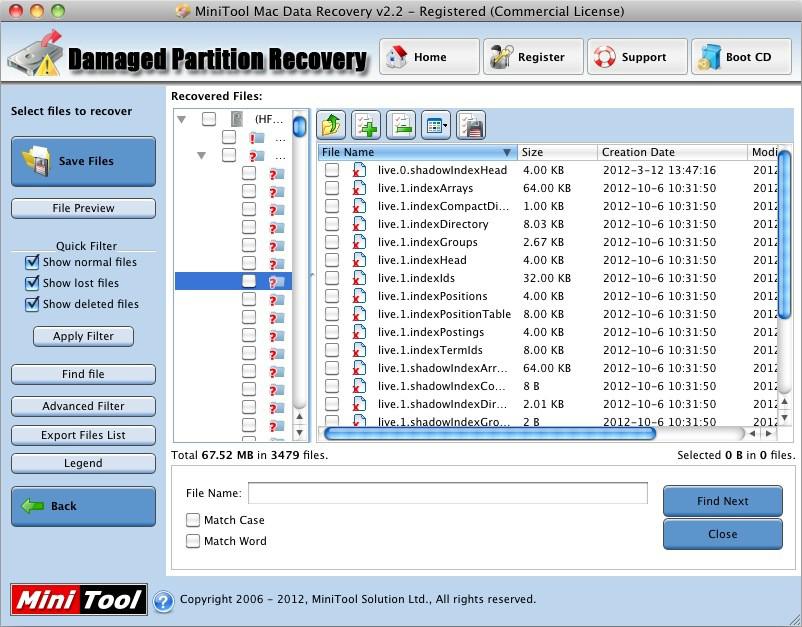The image size is (802, 627).
Task: Click the file icon of live.1.indexPostings
Action: tap(360, 332)
